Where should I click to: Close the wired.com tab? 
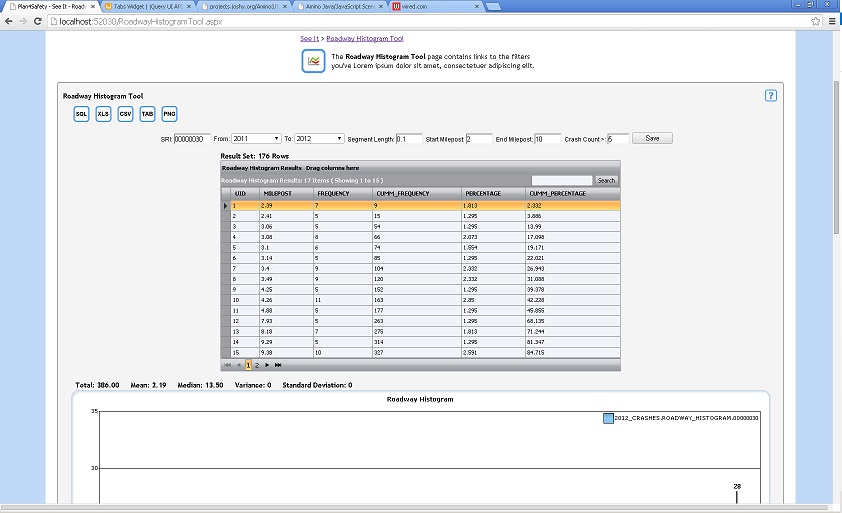pos(477,6)
